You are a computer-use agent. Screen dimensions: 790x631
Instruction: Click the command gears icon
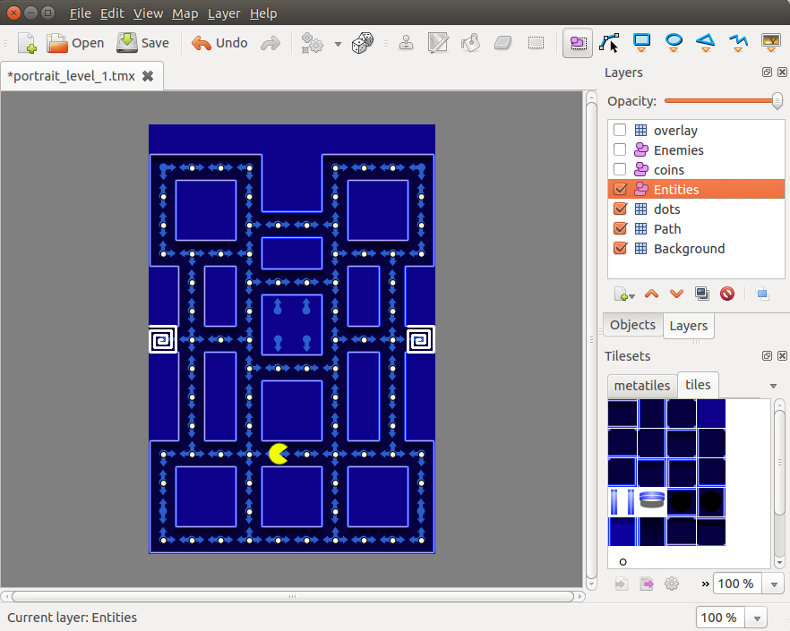tap(312, 43)
